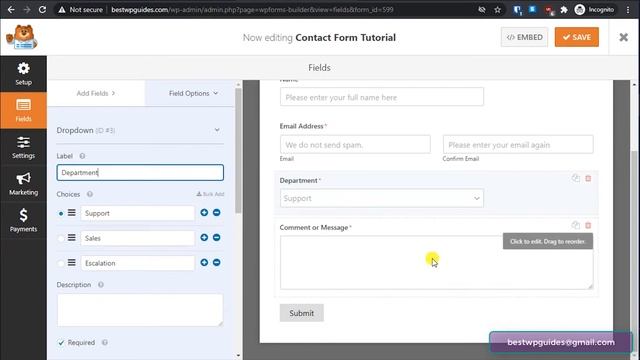Open the Setup gear panel
The width and height of the screenshot is (640, 360).
[23, 74]
